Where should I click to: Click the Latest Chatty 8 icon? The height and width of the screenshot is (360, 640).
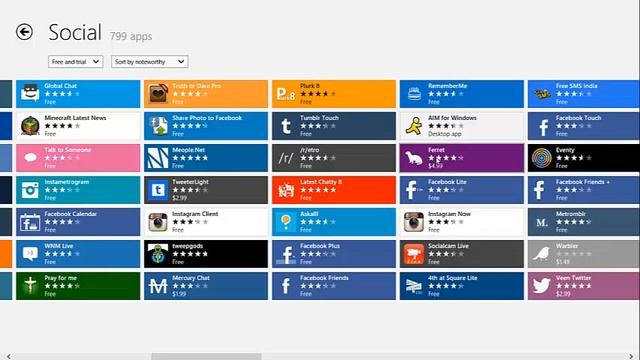286,190
